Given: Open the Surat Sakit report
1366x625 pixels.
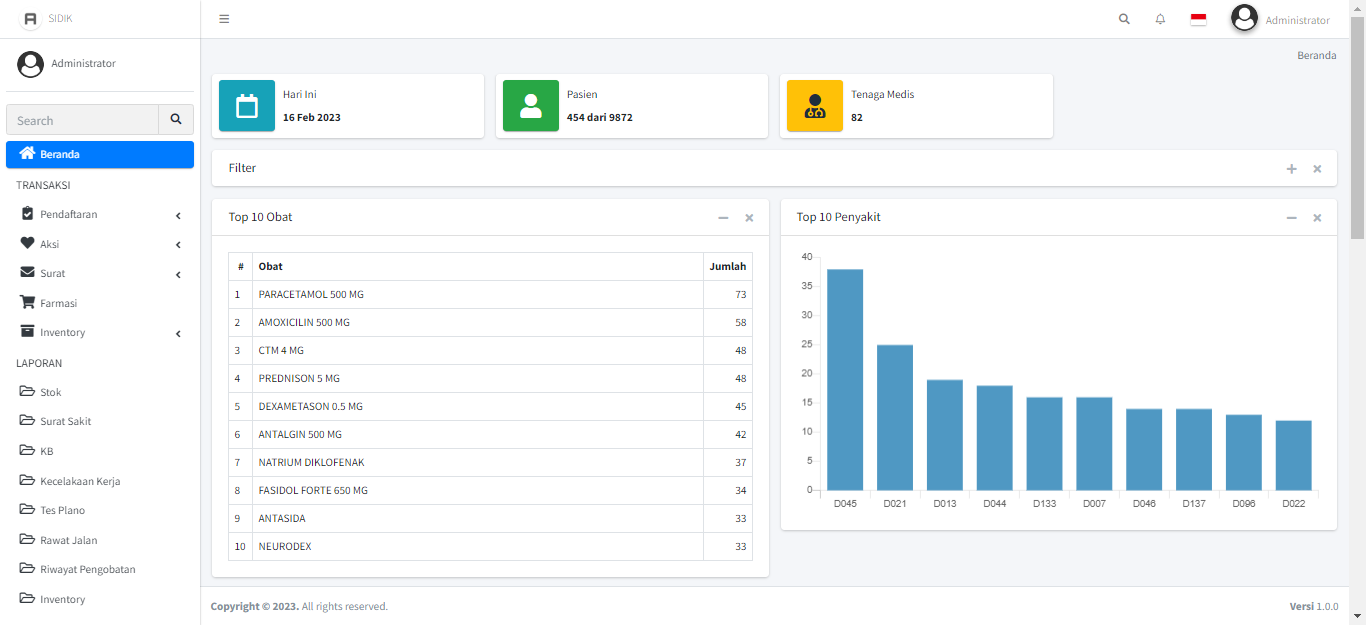Looking at the screenshot, I should pyautogui.click(x=65, y=421).
